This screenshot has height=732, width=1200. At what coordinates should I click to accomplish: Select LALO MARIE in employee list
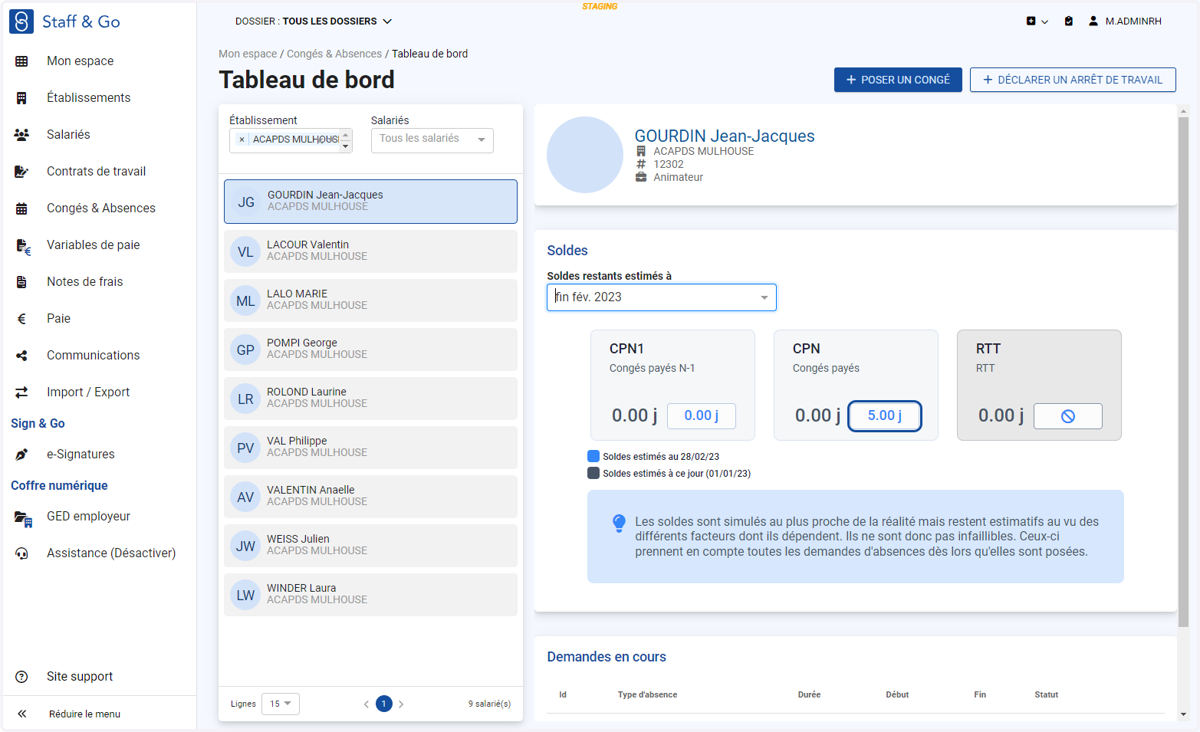pyautogui.click(x=371, y=300)
